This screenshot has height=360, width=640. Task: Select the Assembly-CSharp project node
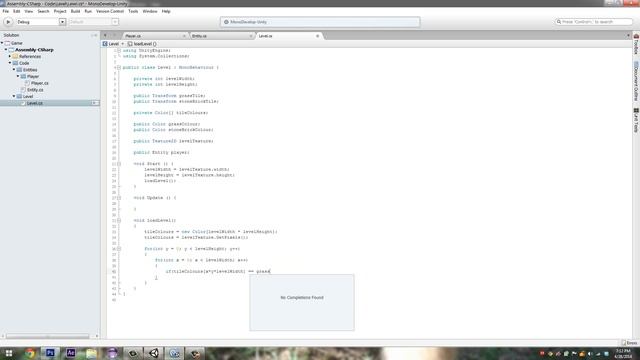click(34, 50)
